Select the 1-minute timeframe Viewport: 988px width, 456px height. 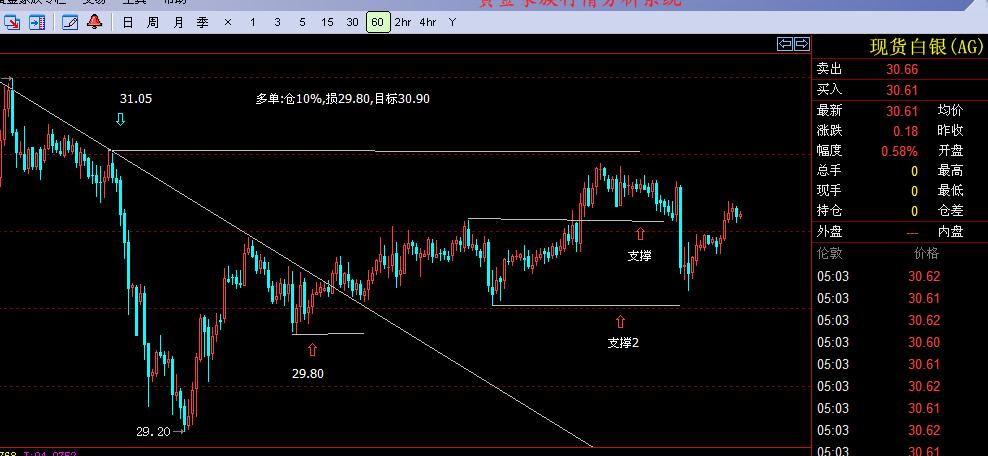tap(253, 23)
